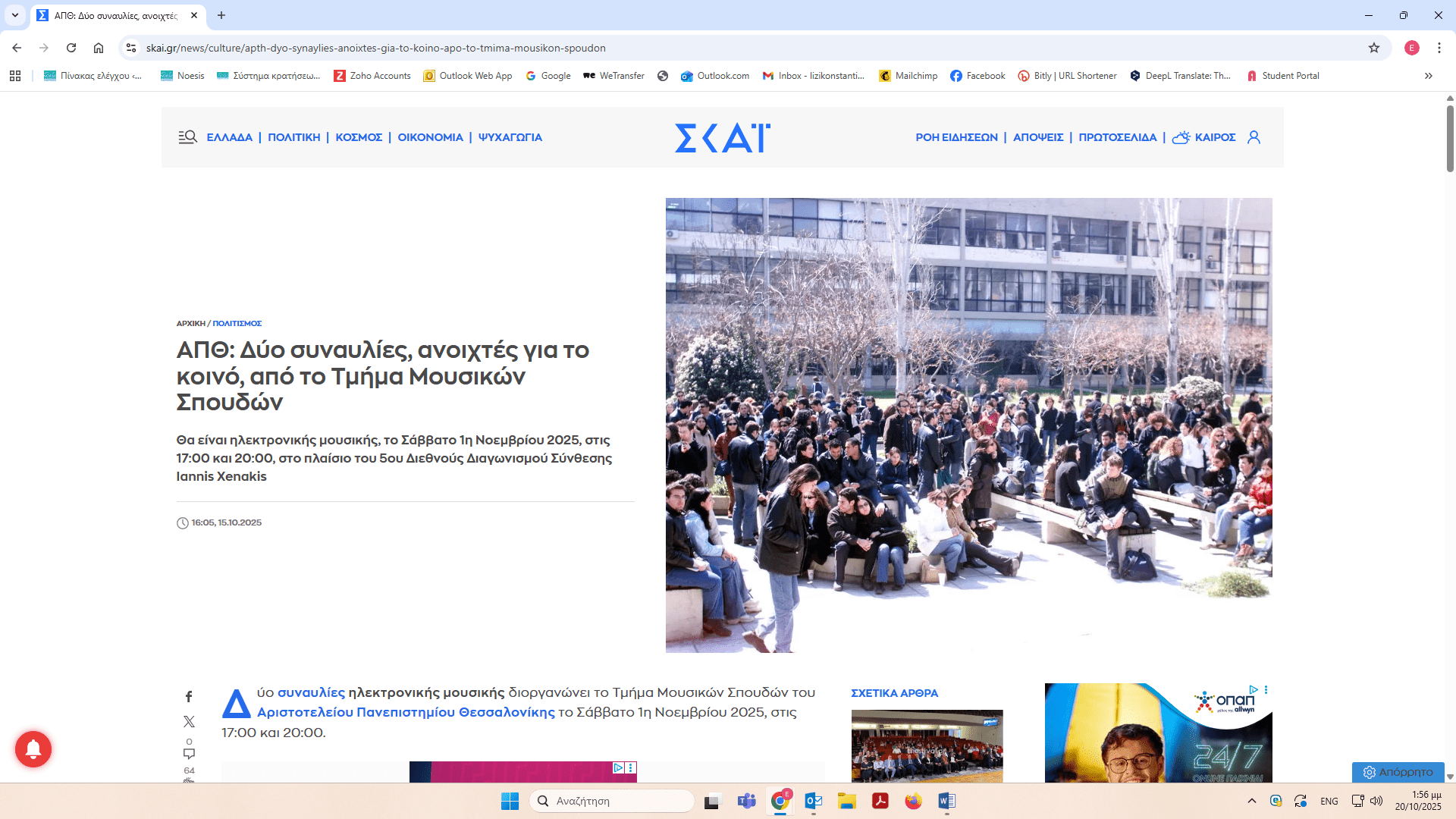Show hidden system tray icons
1456x819 pixels.
point(1251,801)
